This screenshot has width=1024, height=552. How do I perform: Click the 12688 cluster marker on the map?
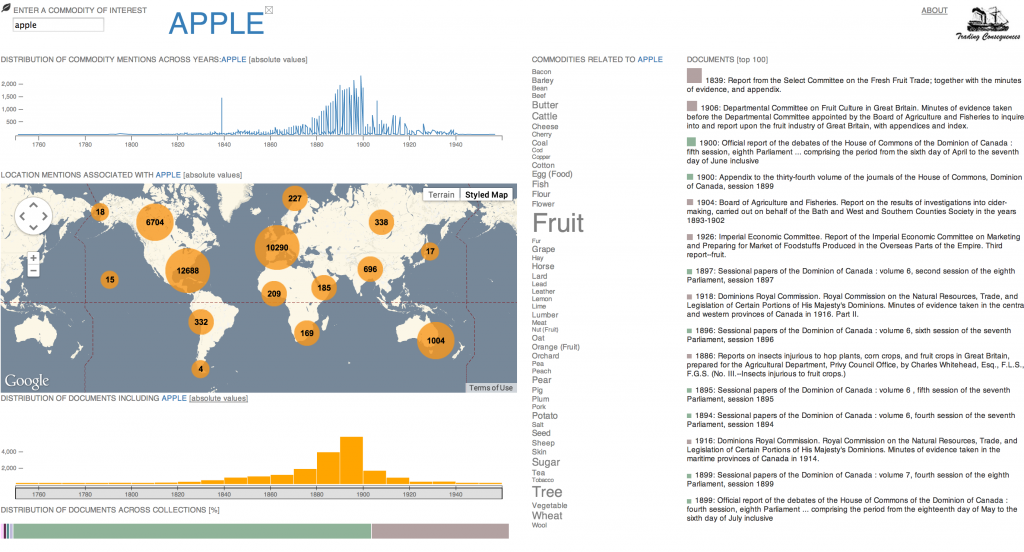[187, 271]
